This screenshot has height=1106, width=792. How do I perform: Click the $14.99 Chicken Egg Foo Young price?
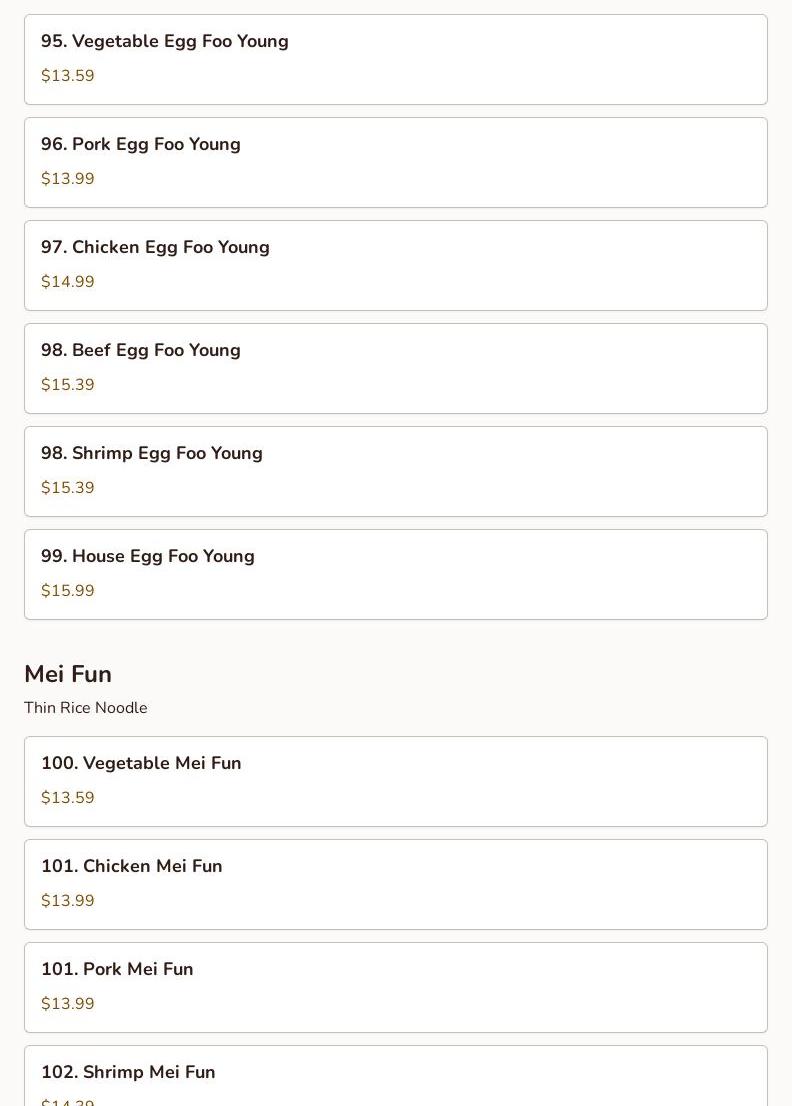click(68, 281)
